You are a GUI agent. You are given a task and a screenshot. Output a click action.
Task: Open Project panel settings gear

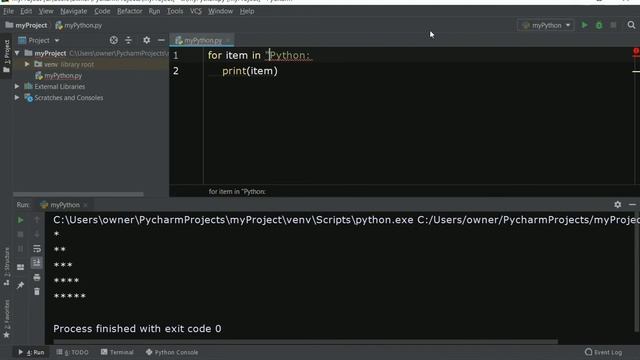(147, 40)
